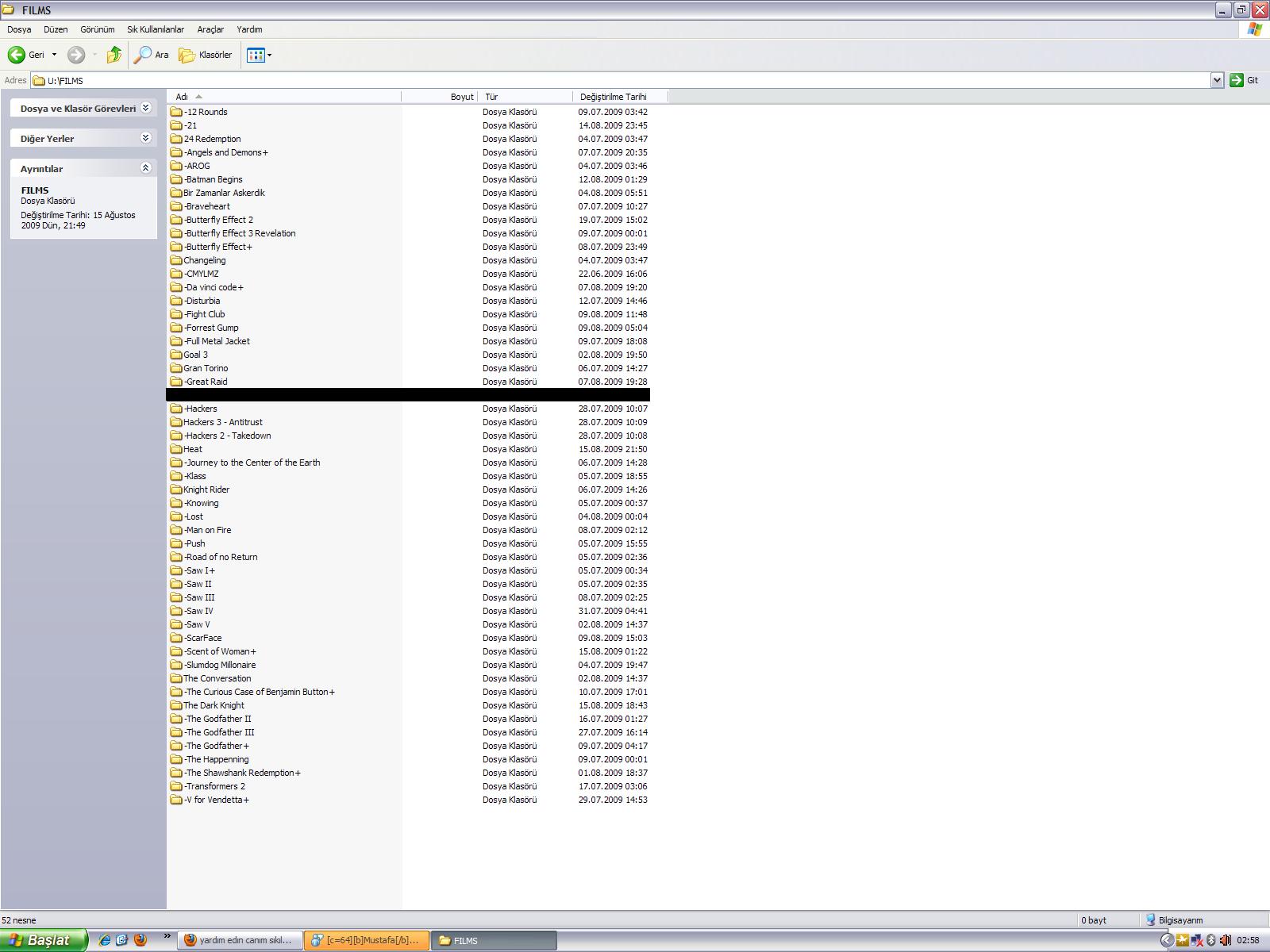Select The Conversation folder name

[x=217, y=678]
